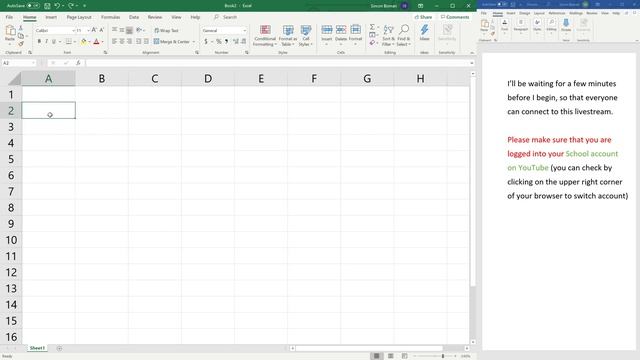Click the Paste clipboard icon in Excel

pos(10,31)
